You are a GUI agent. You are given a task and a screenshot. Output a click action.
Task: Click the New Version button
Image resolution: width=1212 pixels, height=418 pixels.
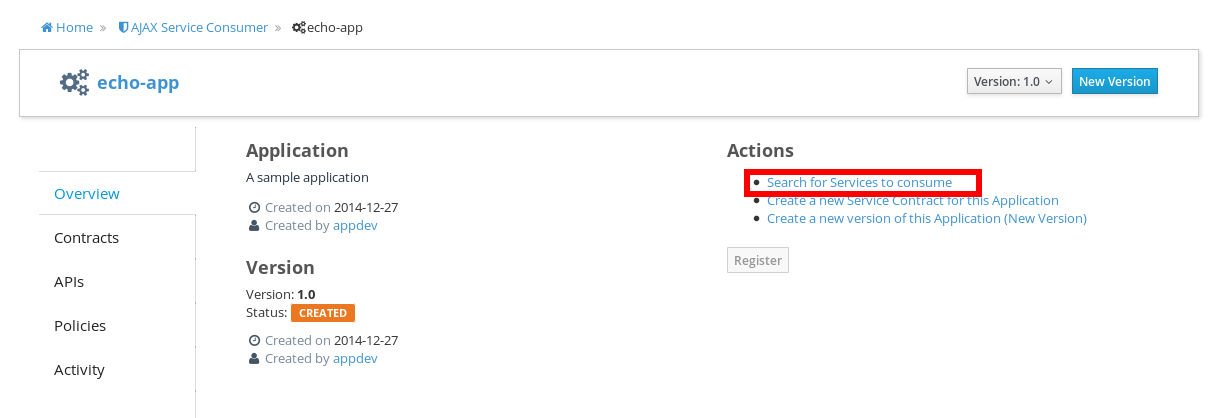[x=1115, y=81]
